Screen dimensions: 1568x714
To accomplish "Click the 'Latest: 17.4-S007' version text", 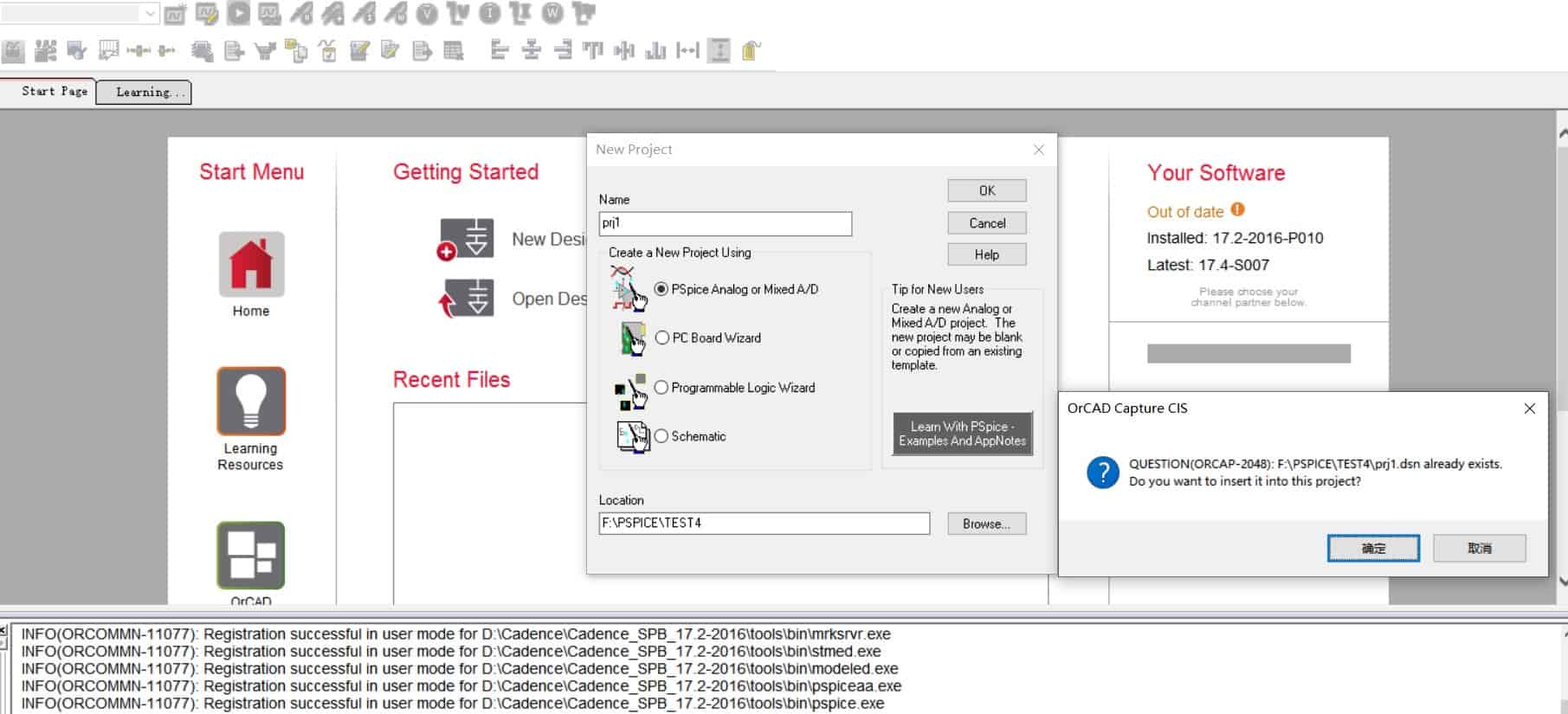I will point(1208,265).
